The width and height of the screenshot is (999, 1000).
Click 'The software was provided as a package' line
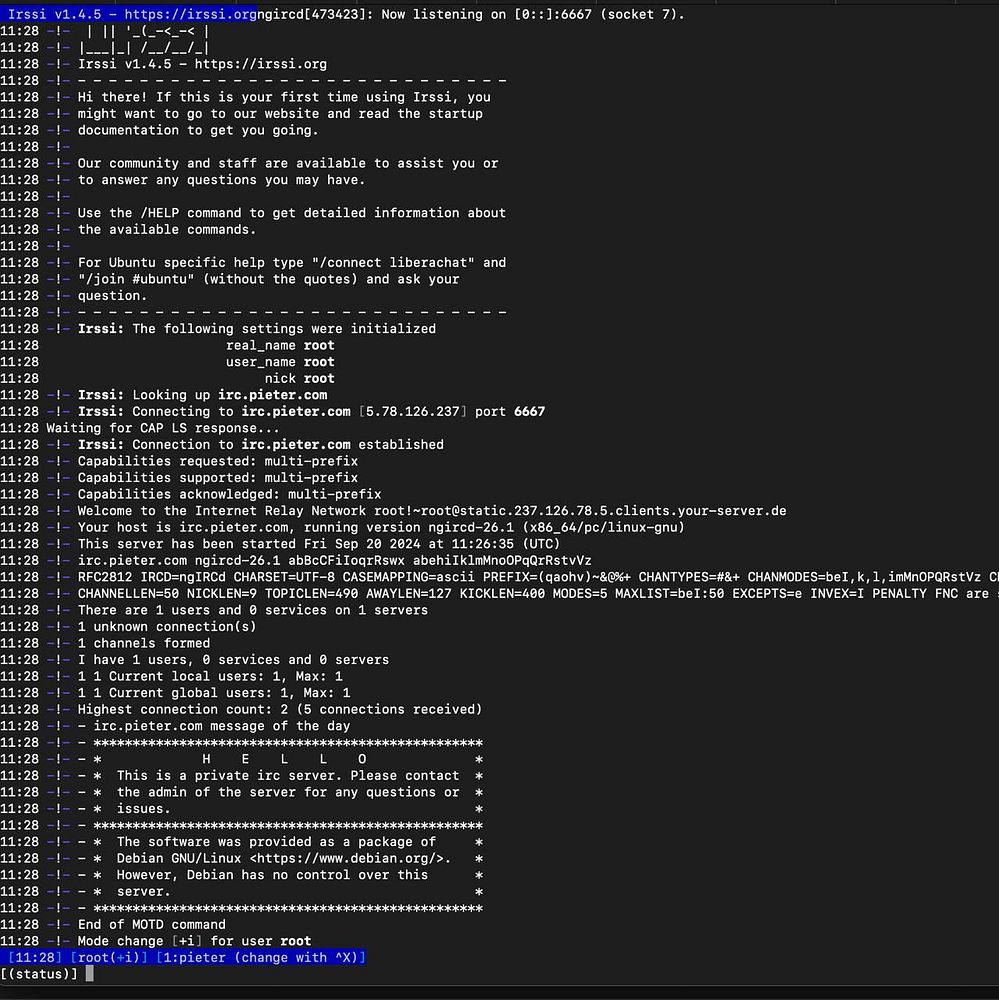click(276, 843)
